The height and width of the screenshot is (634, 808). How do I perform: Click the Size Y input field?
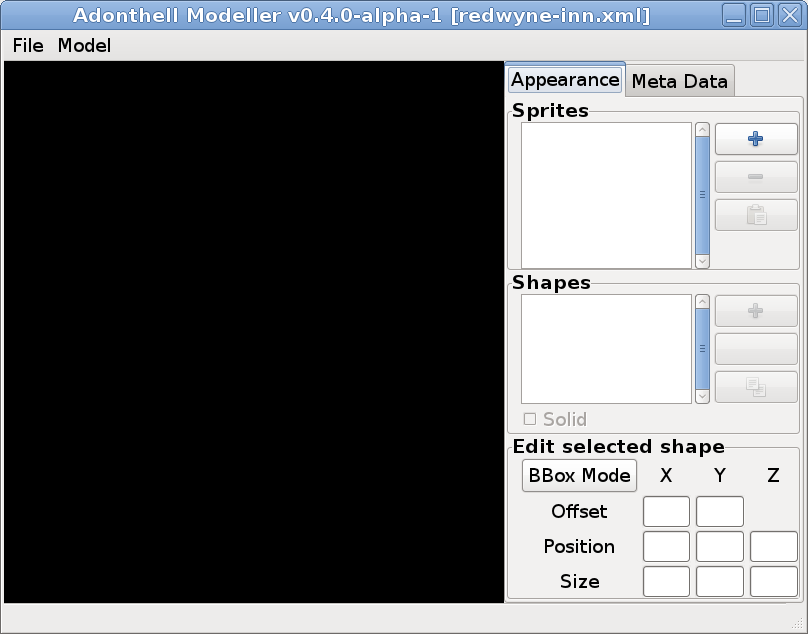point(720,581)
